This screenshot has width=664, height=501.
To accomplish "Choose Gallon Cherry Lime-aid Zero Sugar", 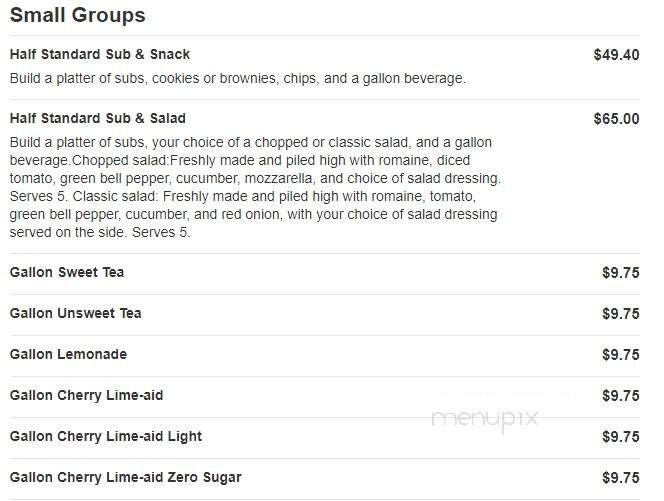I will [126, 478].
